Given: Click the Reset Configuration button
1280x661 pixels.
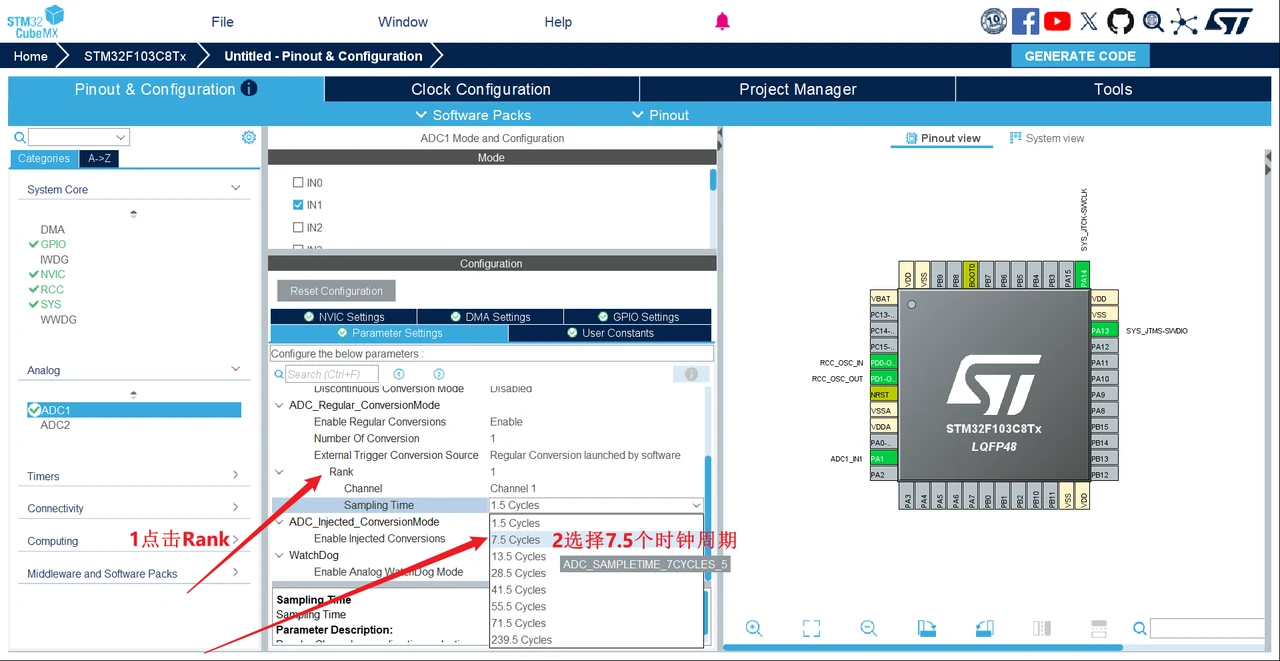Looking at the screenshot, I should point(336,291).
